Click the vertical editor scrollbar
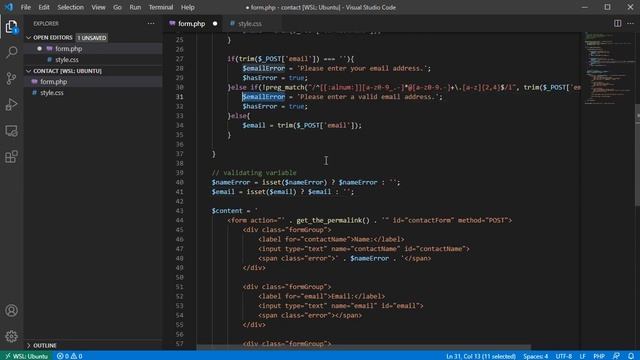Viewport: 640px width, 360px height. point(637,155)
